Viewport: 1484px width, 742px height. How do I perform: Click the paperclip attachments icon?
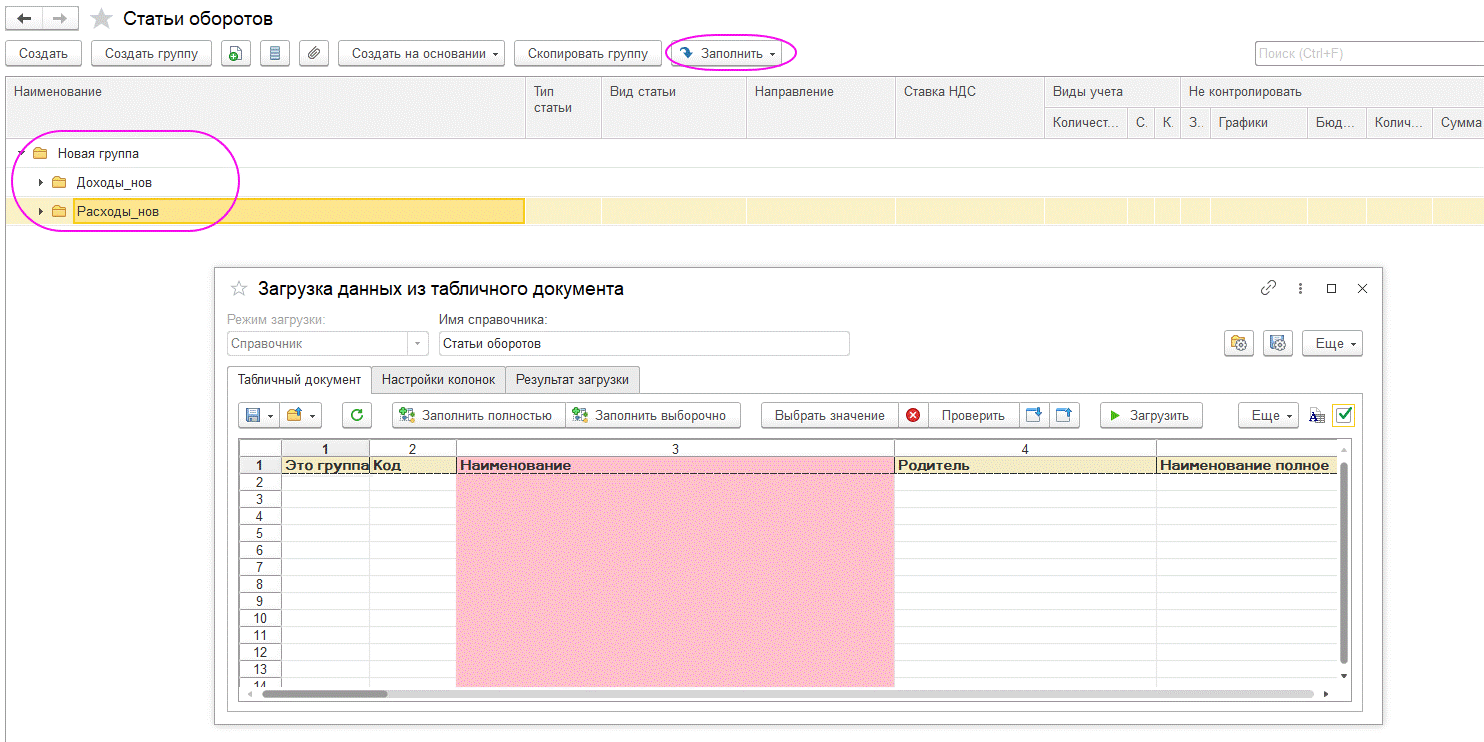coord(313,54)
